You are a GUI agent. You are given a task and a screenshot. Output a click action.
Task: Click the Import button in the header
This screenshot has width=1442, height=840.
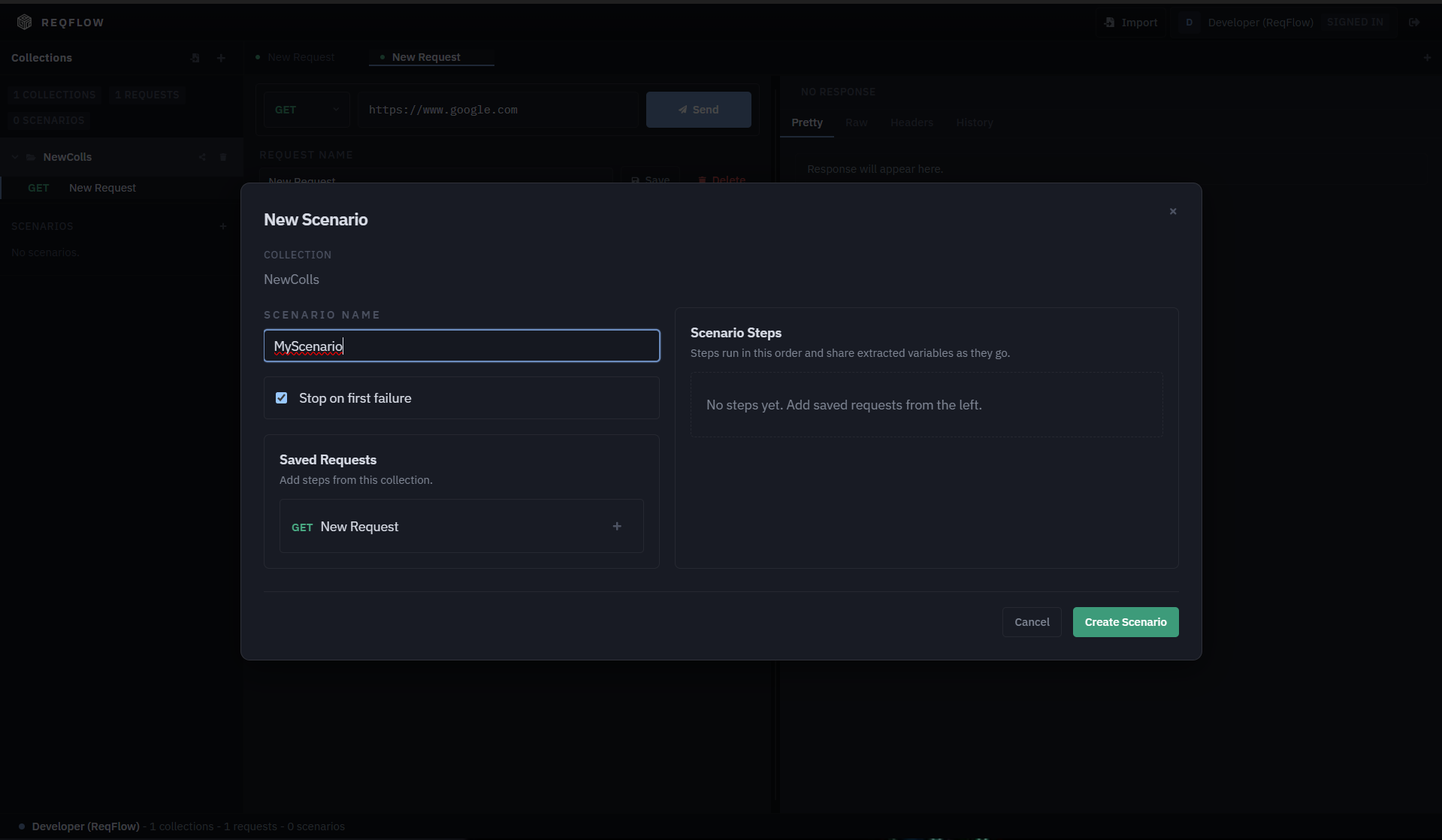coord(1130,22)
